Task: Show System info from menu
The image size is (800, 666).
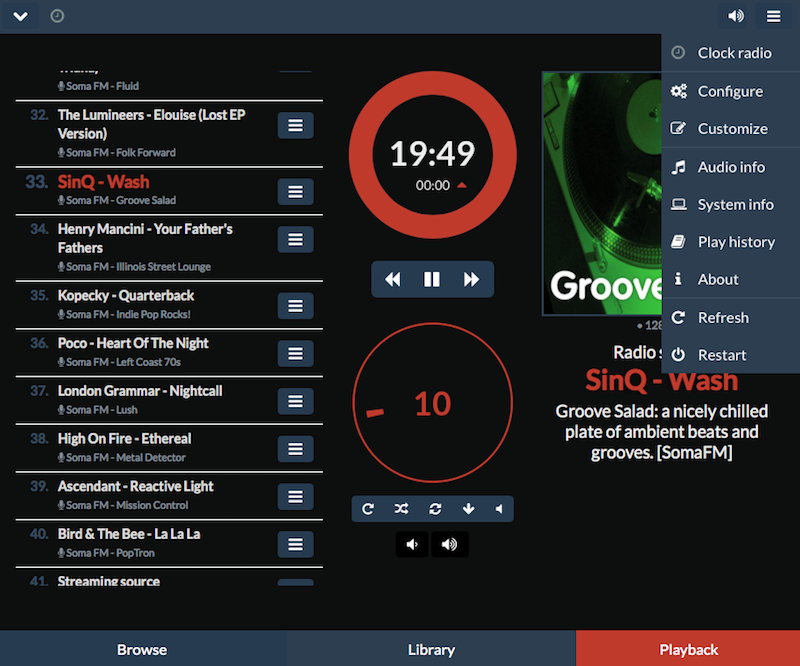Action: [x=731, y=205]
